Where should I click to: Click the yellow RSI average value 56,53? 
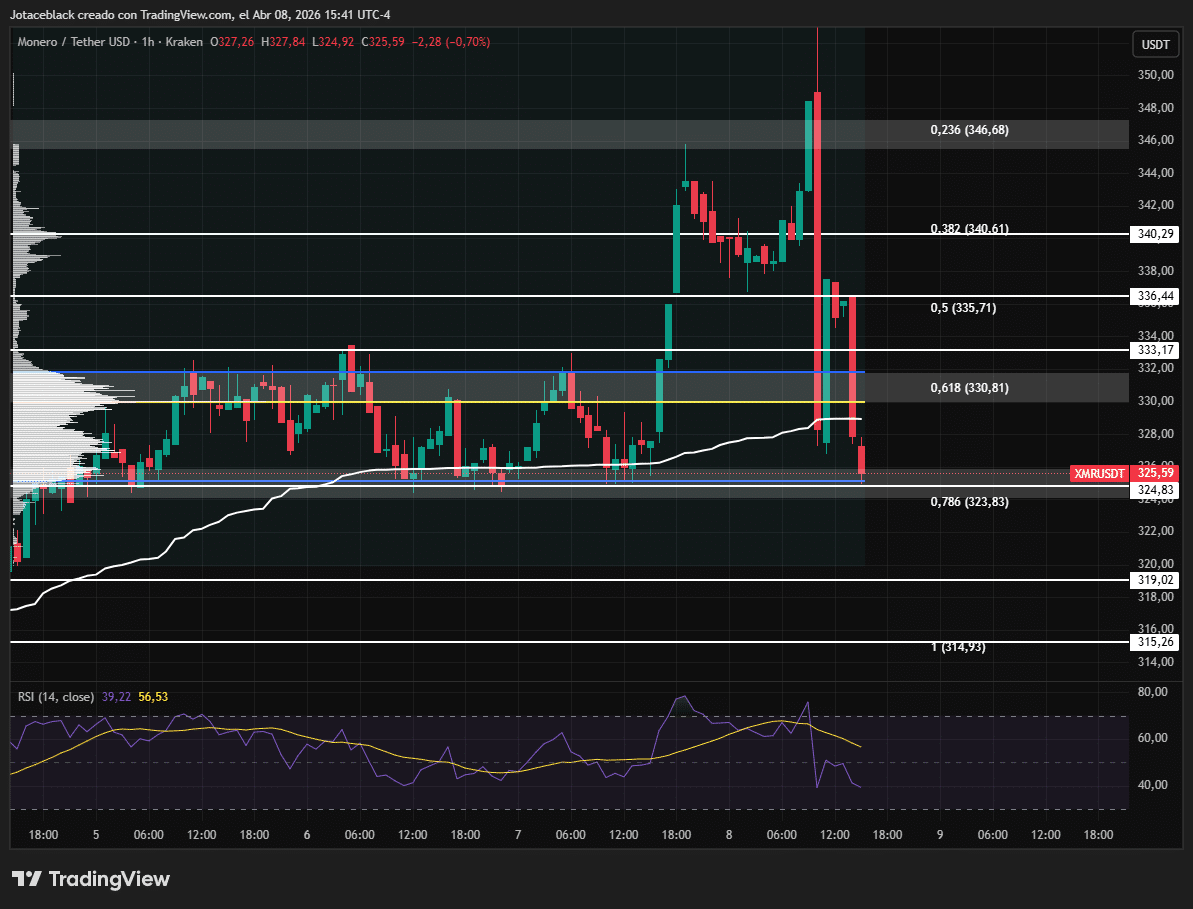pyautogui.click(x=152, y=696)
